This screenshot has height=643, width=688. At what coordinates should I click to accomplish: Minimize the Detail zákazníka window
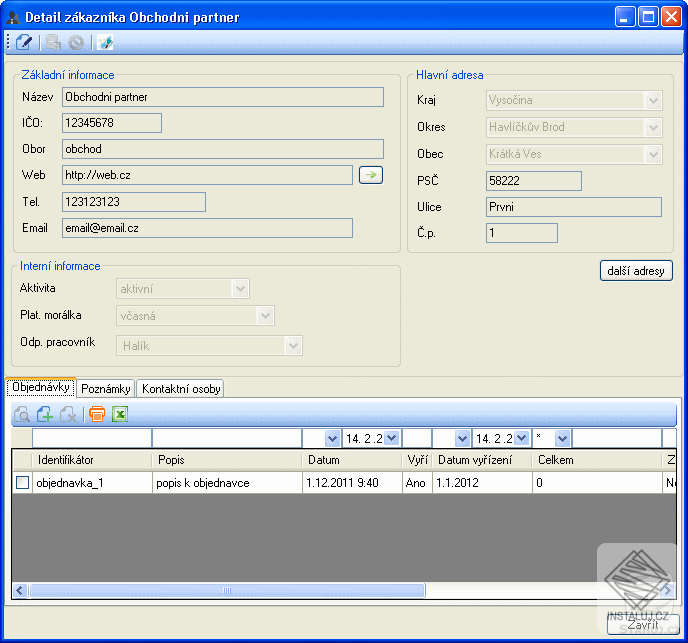625,18
